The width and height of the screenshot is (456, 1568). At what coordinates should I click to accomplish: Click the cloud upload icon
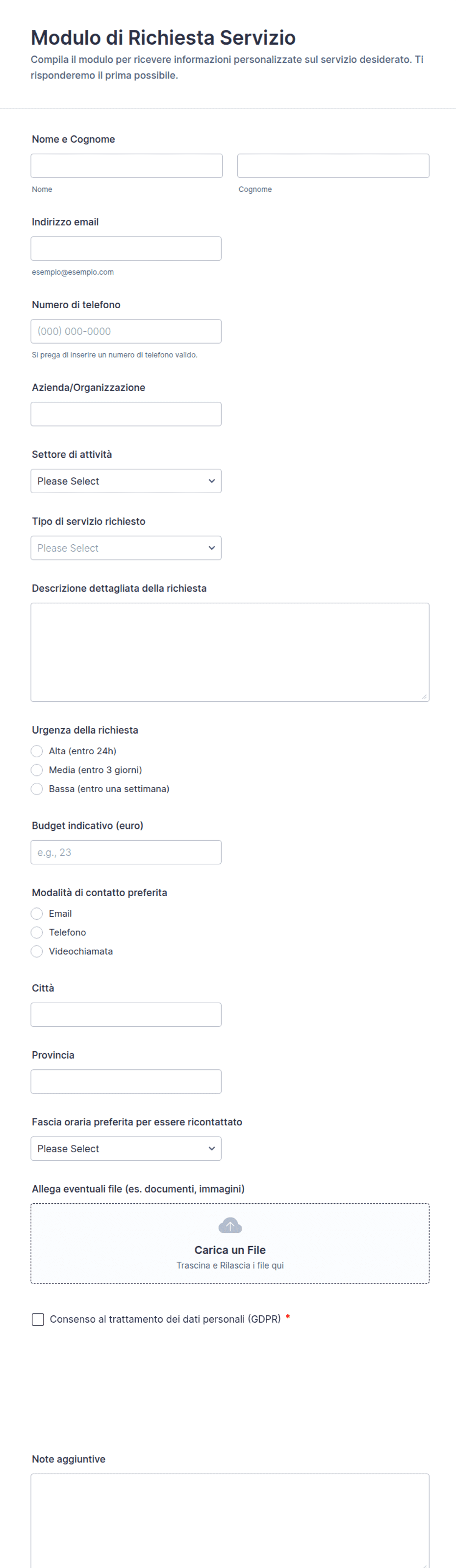[230, 1225]
